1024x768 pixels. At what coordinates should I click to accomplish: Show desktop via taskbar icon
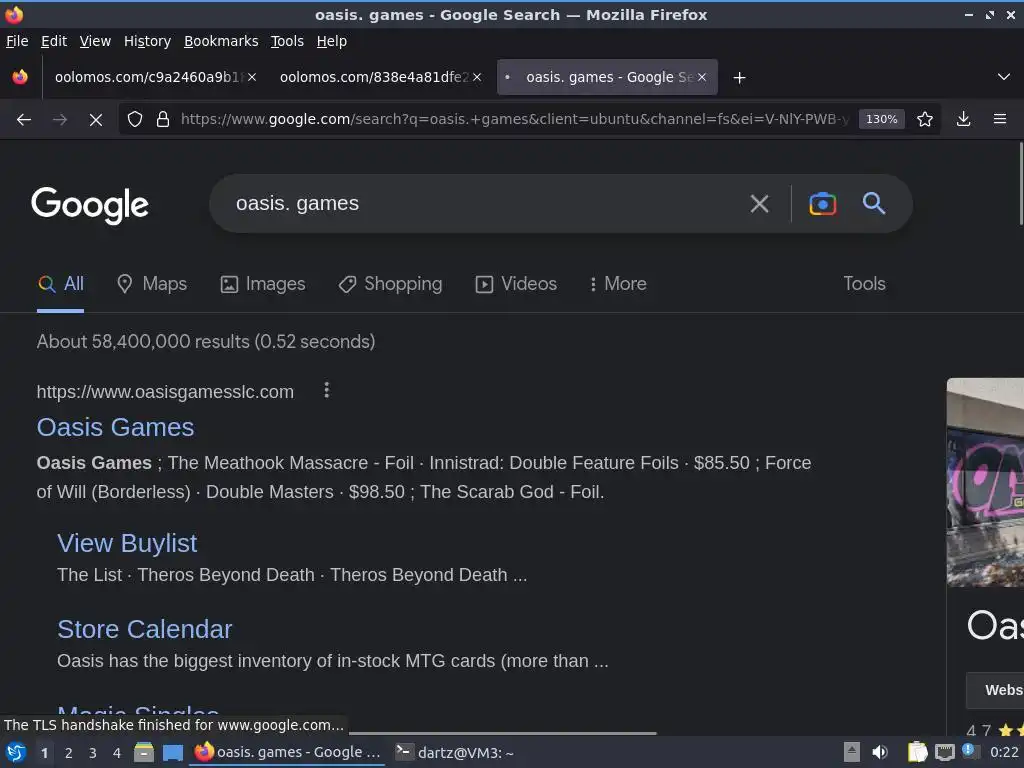pos(172,753)
